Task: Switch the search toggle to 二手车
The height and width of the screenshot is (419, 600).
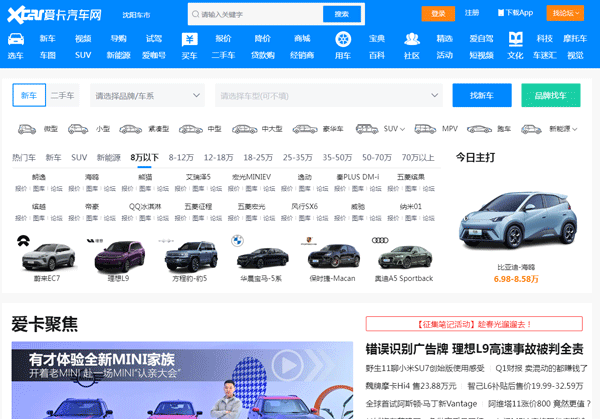Action: [63, 95]
